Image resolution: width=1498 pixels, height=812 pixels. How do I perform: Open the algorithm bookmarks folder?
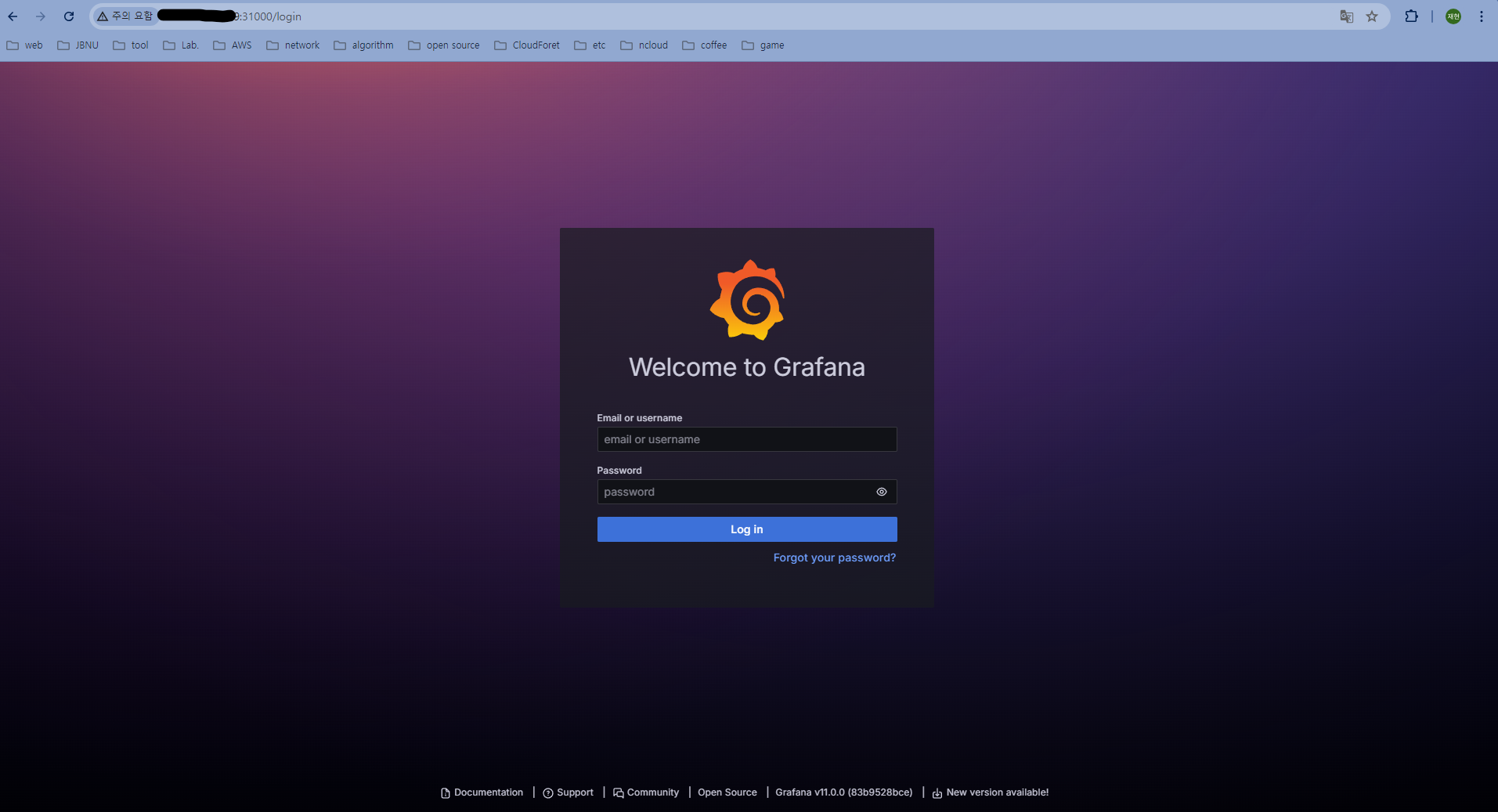tap(363, 45)
